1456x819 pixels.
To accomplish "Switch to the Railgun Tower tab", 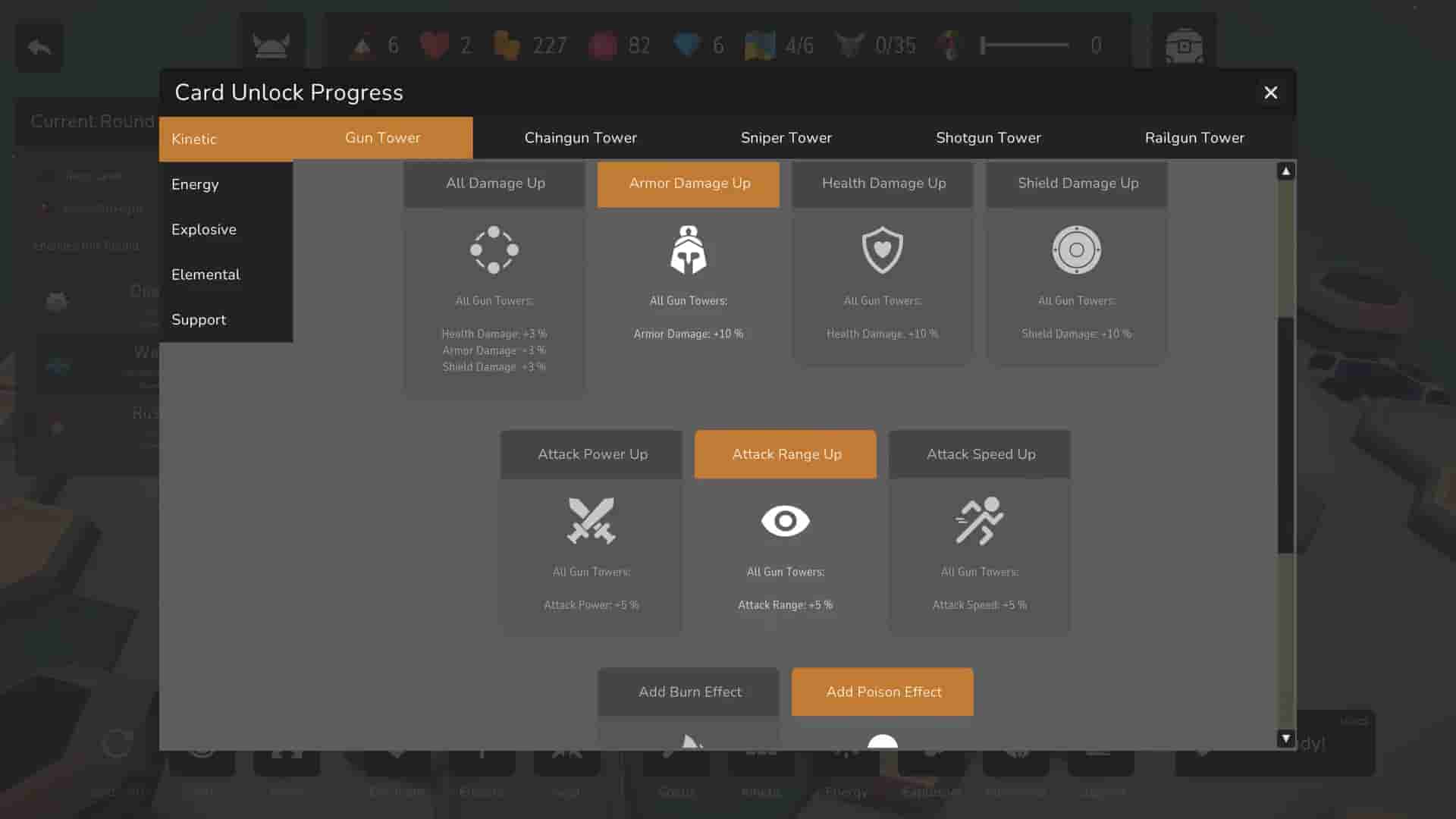I will pos(1194,138).
